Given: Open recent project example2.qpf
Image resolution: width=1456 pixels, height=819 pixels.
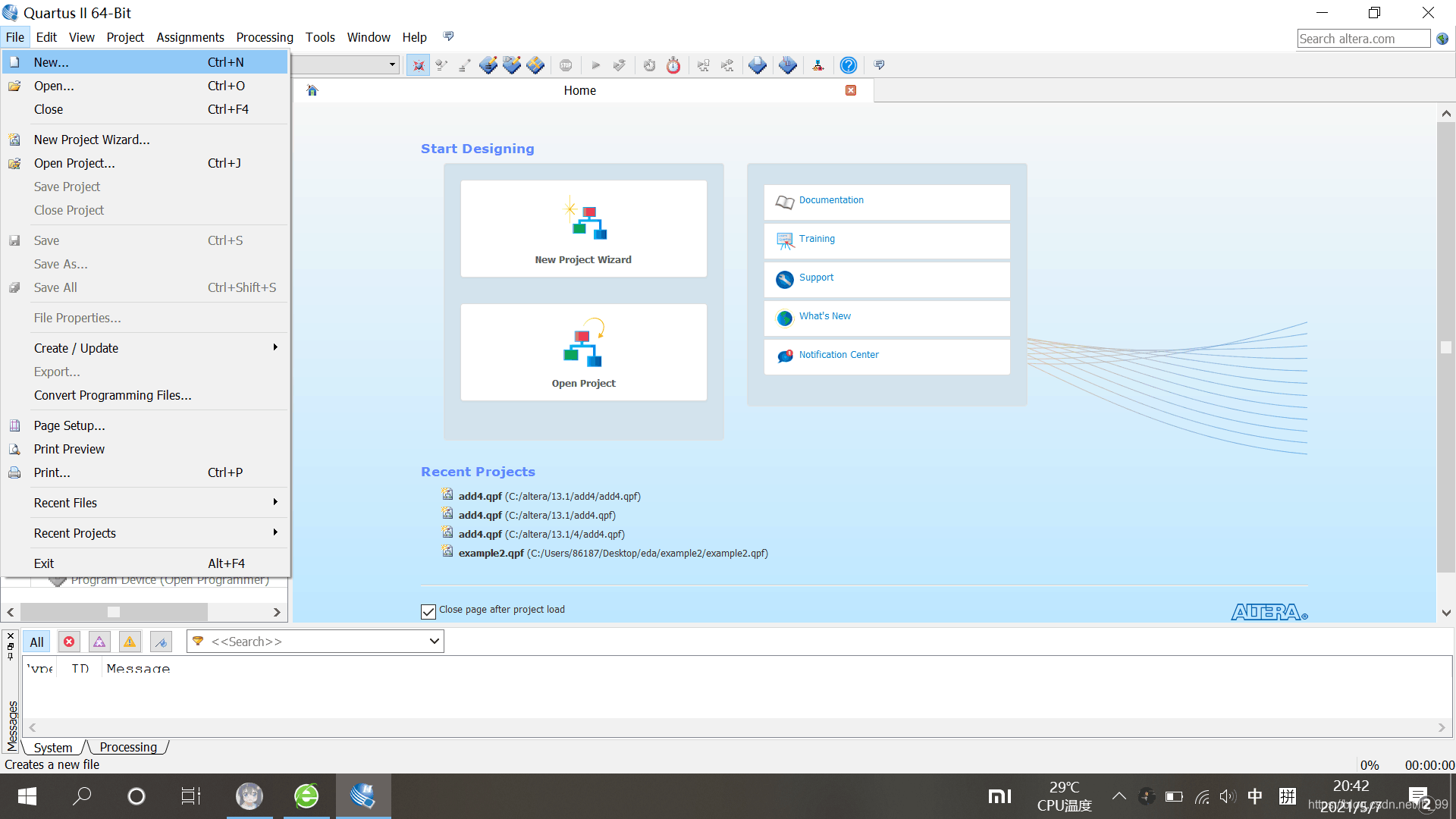Looking at the screenshot, I should (491, 553).
